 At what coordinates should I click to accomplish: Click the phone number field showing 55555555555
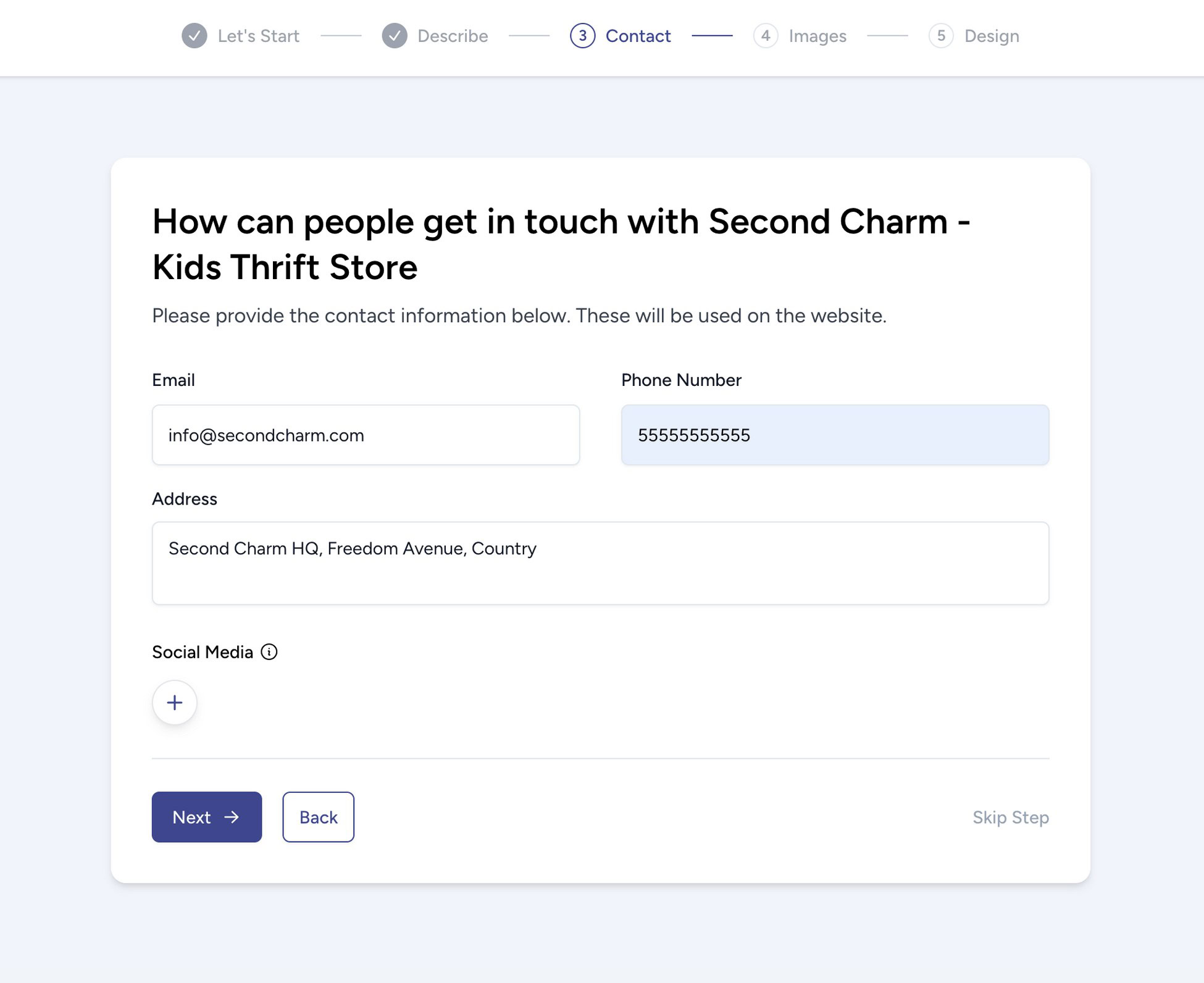pyautogui.click(x=835, y=435)
